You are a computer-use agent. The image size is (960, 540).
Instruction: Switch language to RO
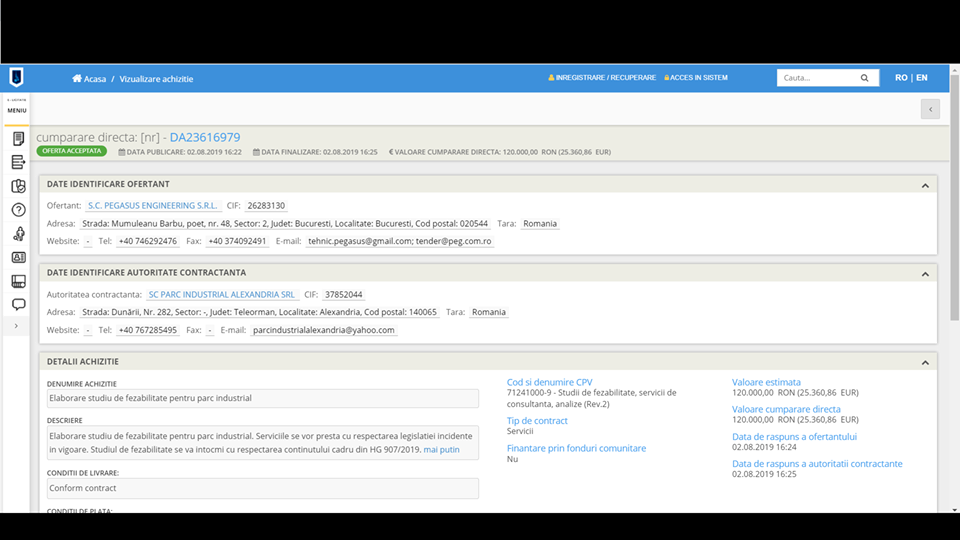pos(901,78)
